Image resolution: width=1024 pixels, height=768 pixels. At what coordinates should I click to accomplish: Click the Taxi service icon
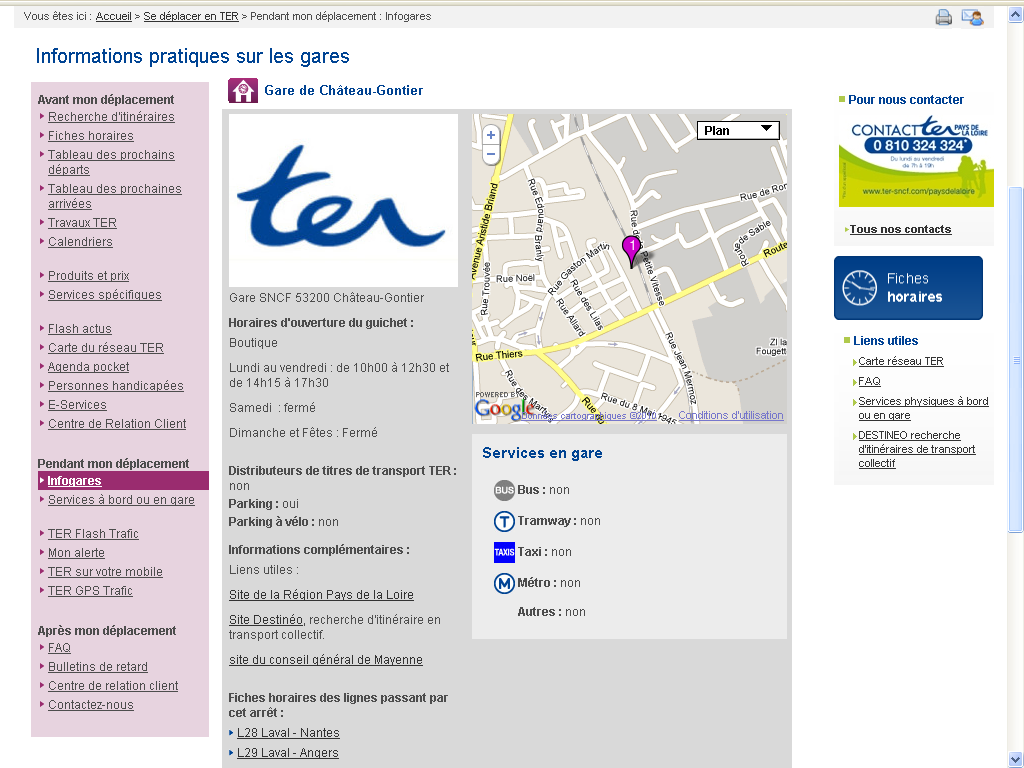pyautogui.click(x=504, y=552)
